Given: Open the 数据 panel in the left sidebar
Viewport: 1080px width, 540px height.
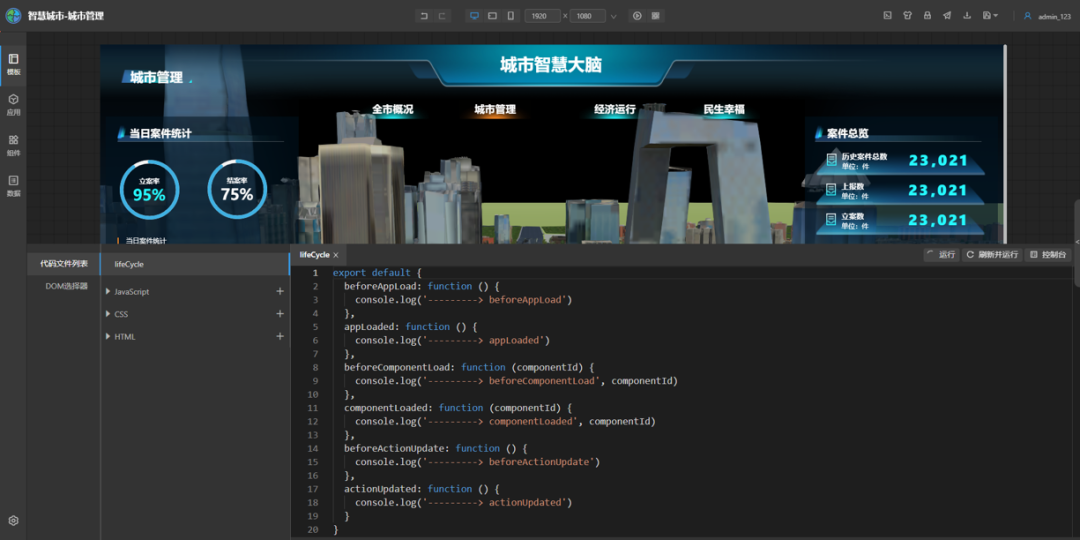Looking at the screenshot, I should [x=13, y=185].
